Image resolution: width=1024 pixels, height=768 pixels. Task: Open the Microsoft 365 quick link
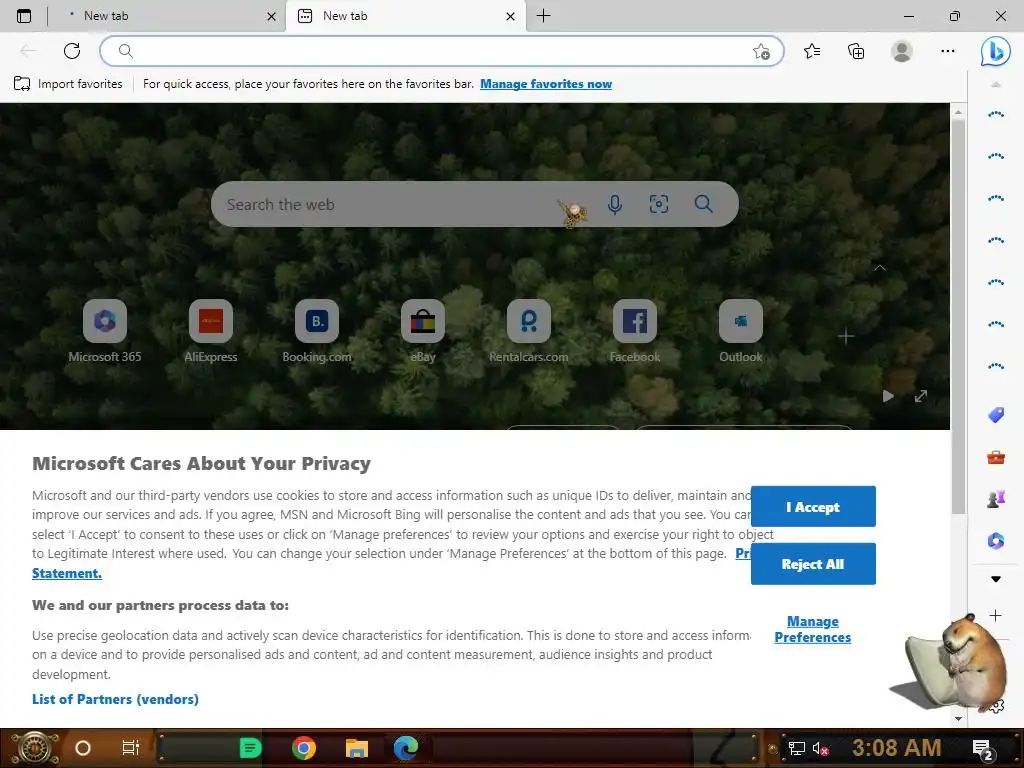[x=104, y=331]
